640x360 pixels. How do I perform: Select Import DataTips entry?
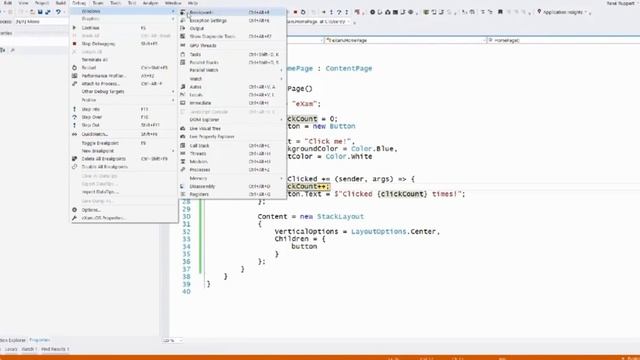[x=124, y=192]
